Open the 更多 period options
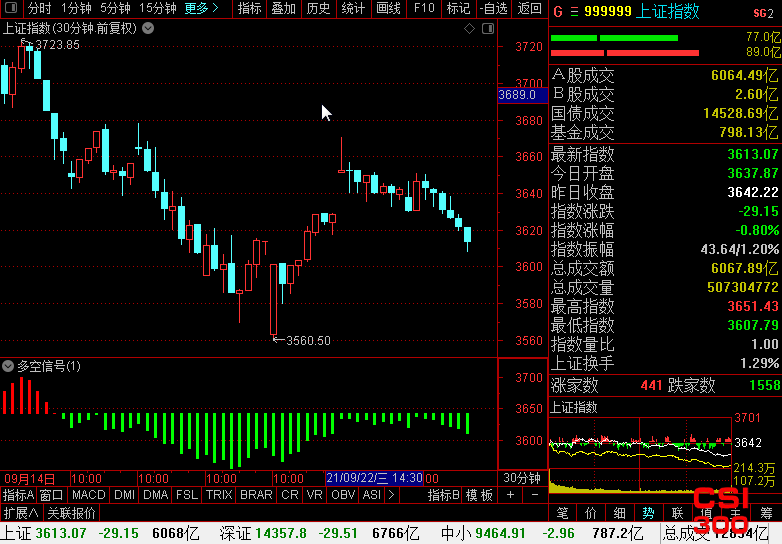782x544 pixels. click(x=201, y=8)
